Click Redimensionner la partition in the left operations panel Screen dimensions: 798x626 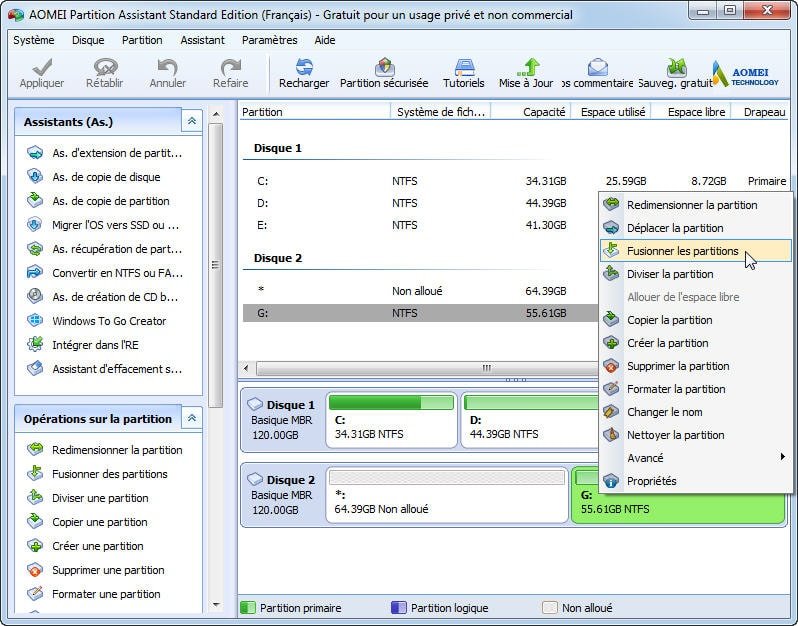coord(105,449)
